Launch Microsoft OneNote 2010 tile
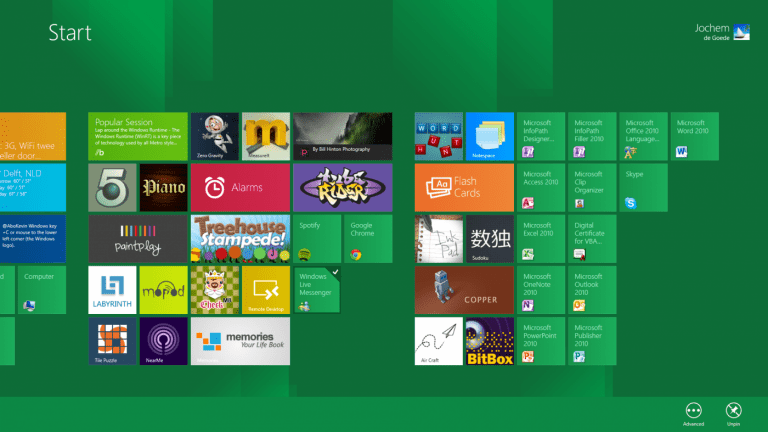Image resolution: width=768 pixels, height=432 pixels. (x=541, y=290)
